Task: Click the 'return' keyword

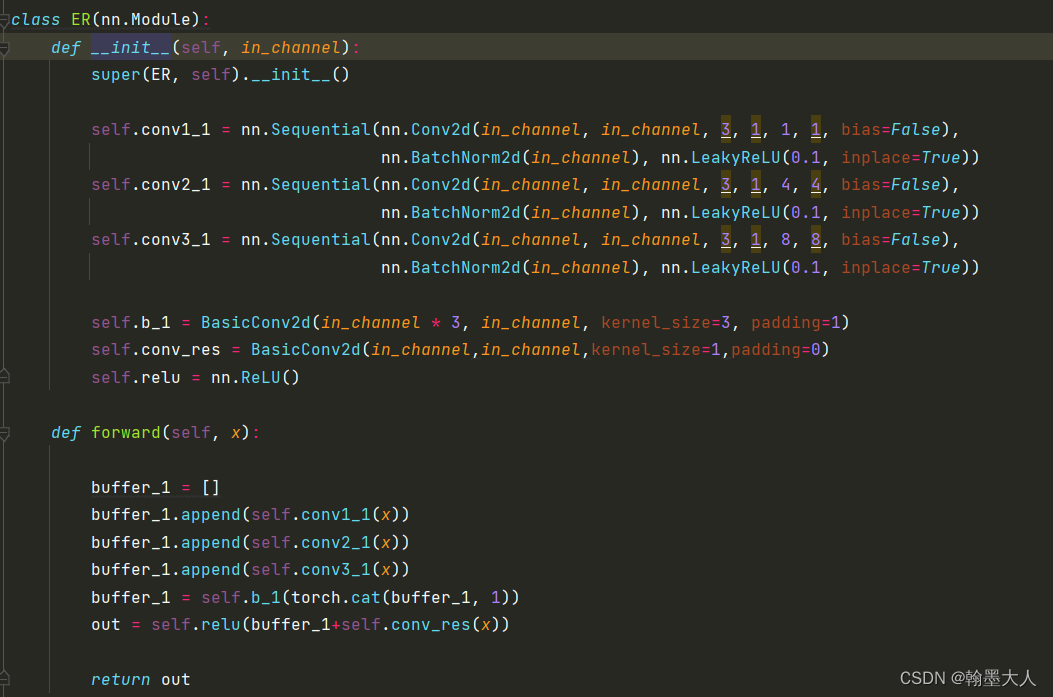Action: tap(121, 680)
